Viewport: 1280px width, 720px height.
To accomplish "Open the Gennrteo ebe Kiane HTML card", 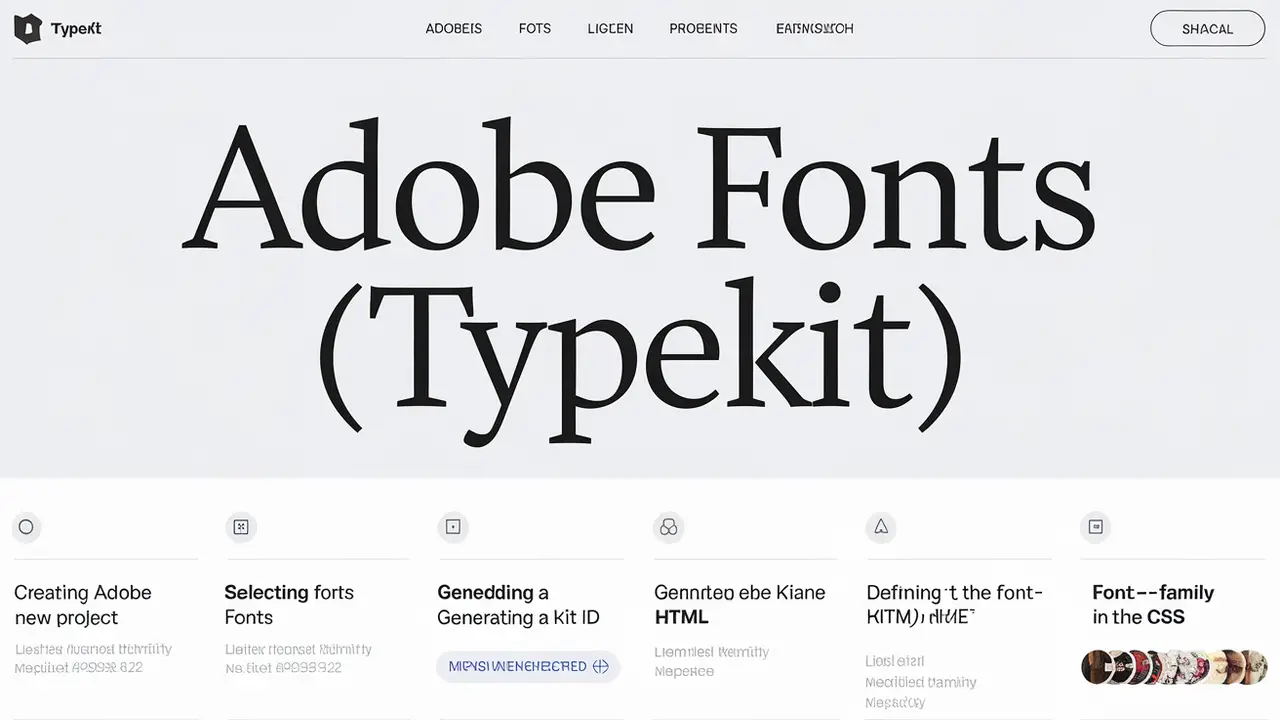I will (740, 605).
